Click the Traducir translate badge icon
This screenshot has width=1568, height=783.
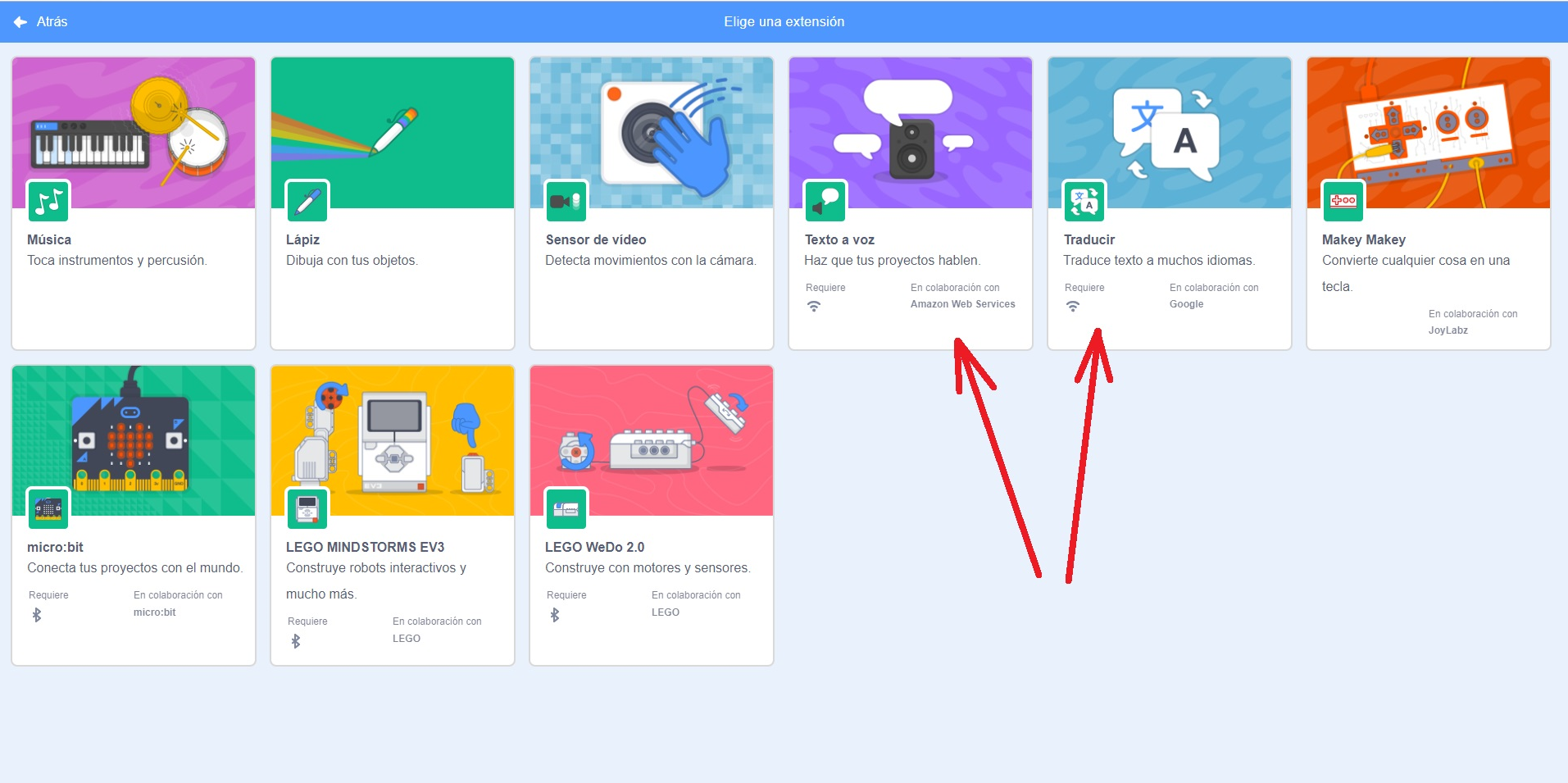tap(1084, 201)
